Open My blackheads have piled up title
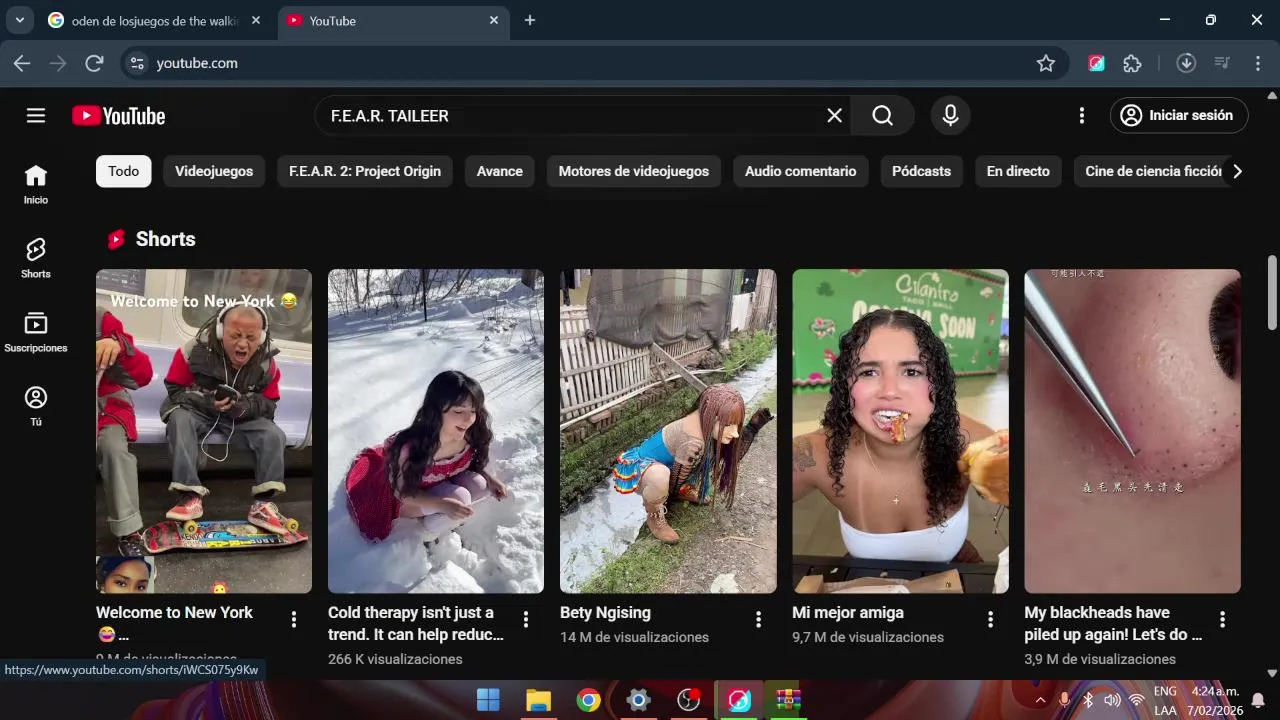Screen dimensions: 1280x720 [x=1113, y=623]
